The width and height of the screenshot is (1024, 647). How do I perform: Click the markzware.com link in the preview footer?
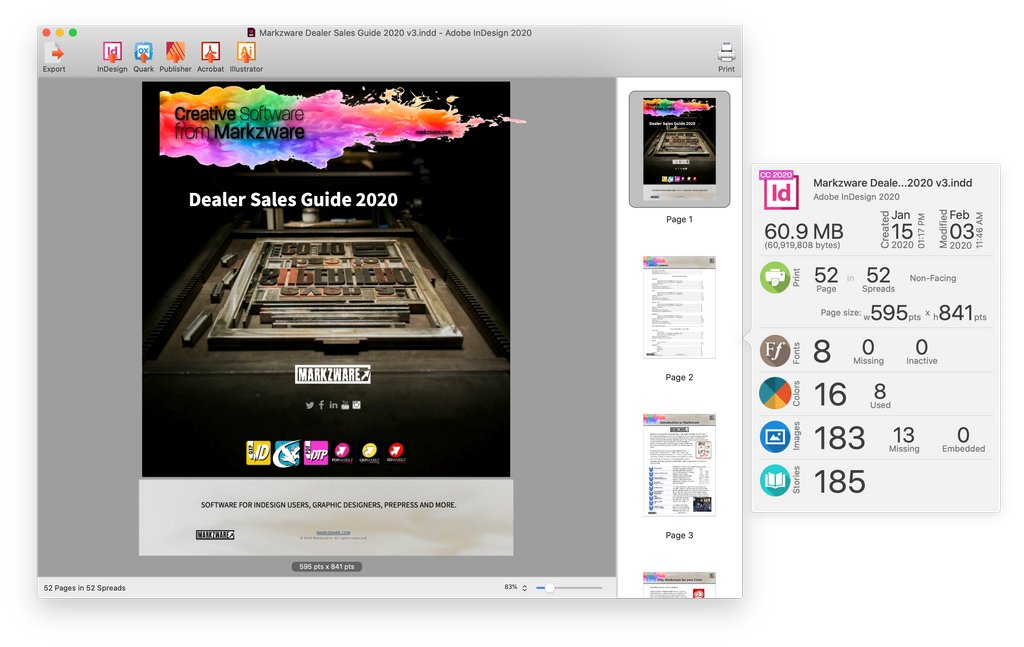[333, 533]
